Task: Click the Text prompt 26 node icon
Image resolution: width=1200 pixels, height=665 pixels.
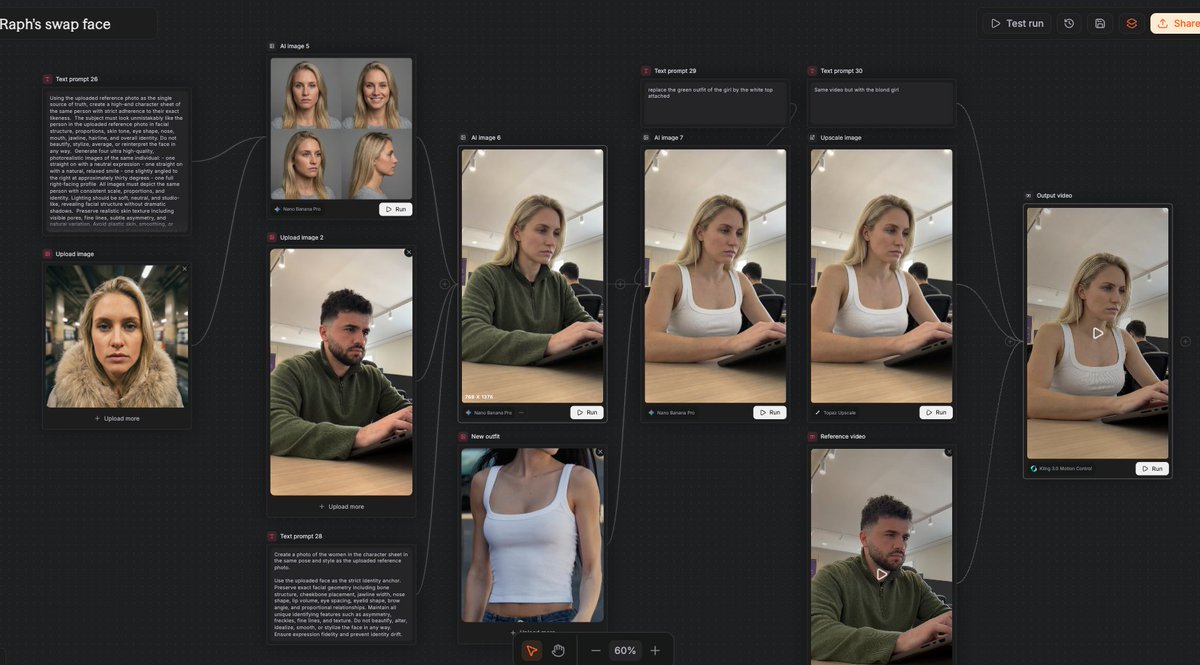Action: pos(47,79)
